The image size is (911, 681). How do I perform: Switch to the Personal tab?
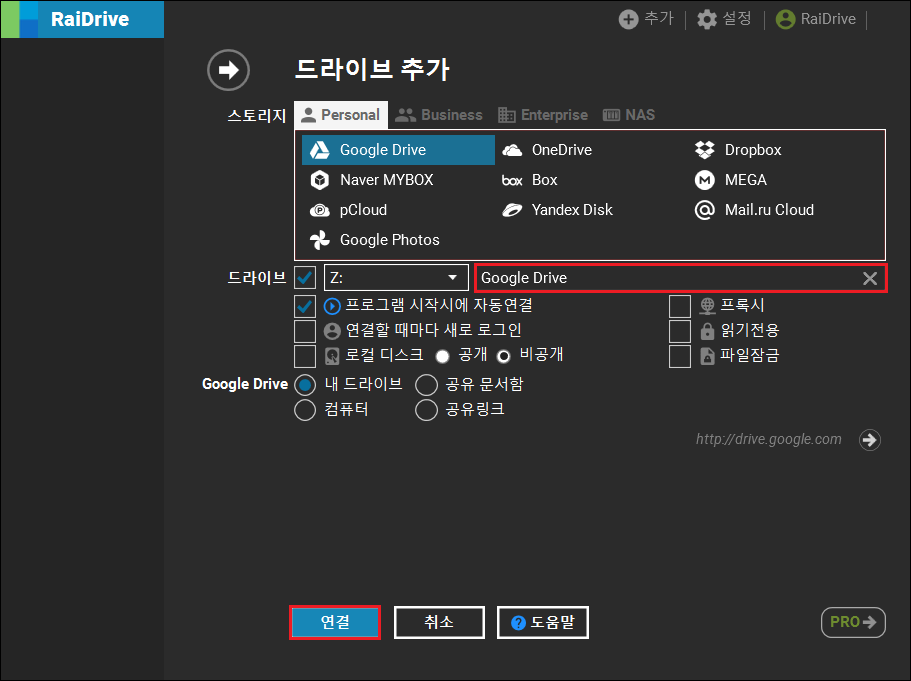coord(341,115)
